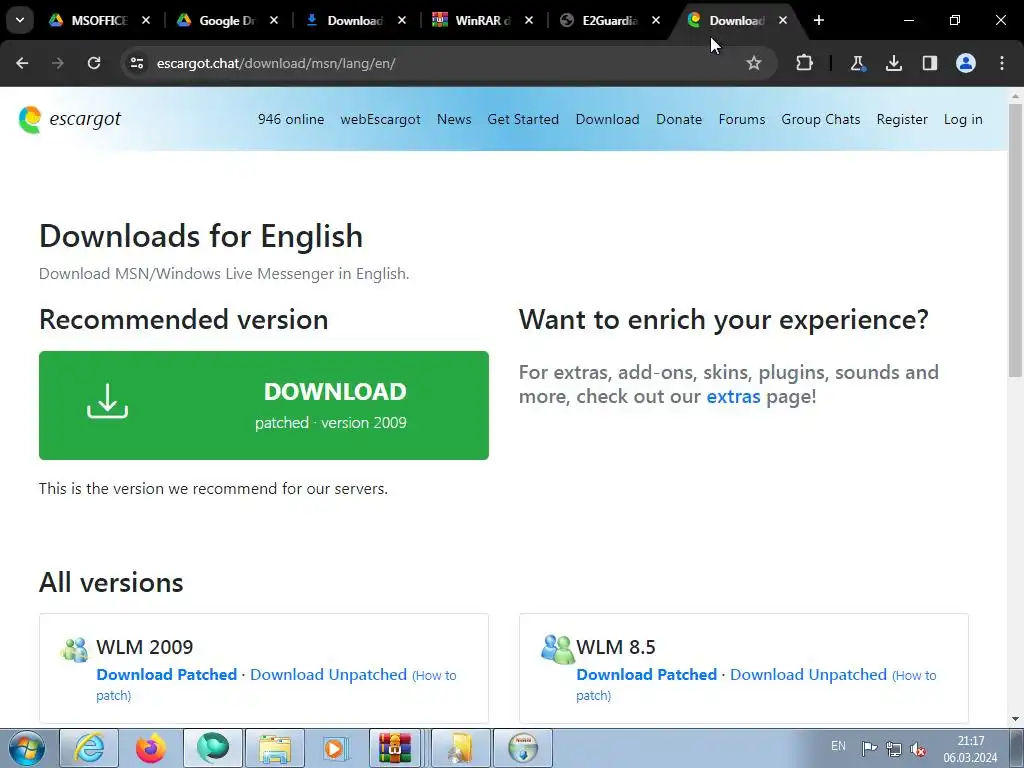
Task: Open the WinRAR taskbar icon
Action: pyautogui.click(x=396, y=748)
